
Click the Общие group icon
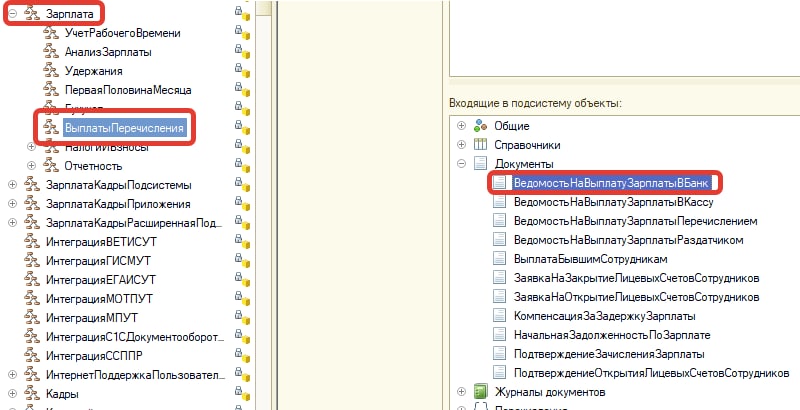coord(480,125)
